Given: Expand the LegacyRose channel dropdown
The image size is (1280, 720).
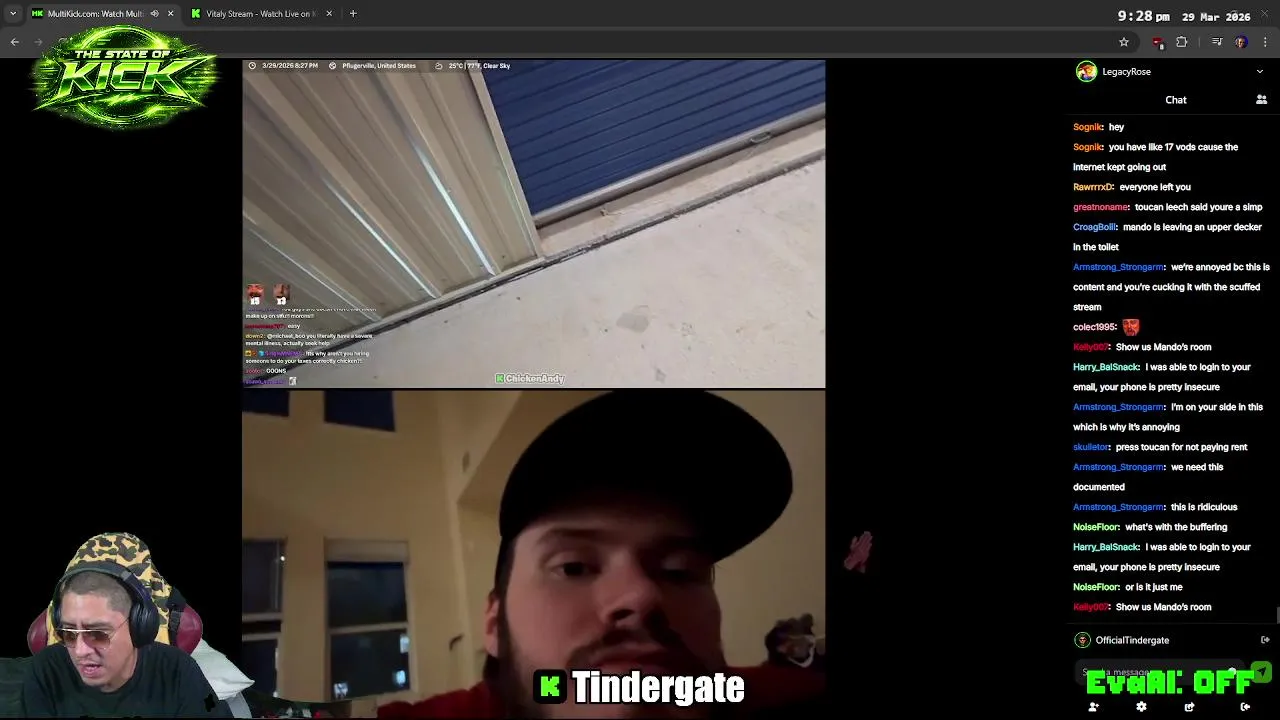Looking at the screenshot, I should [x=1259, y=72].
